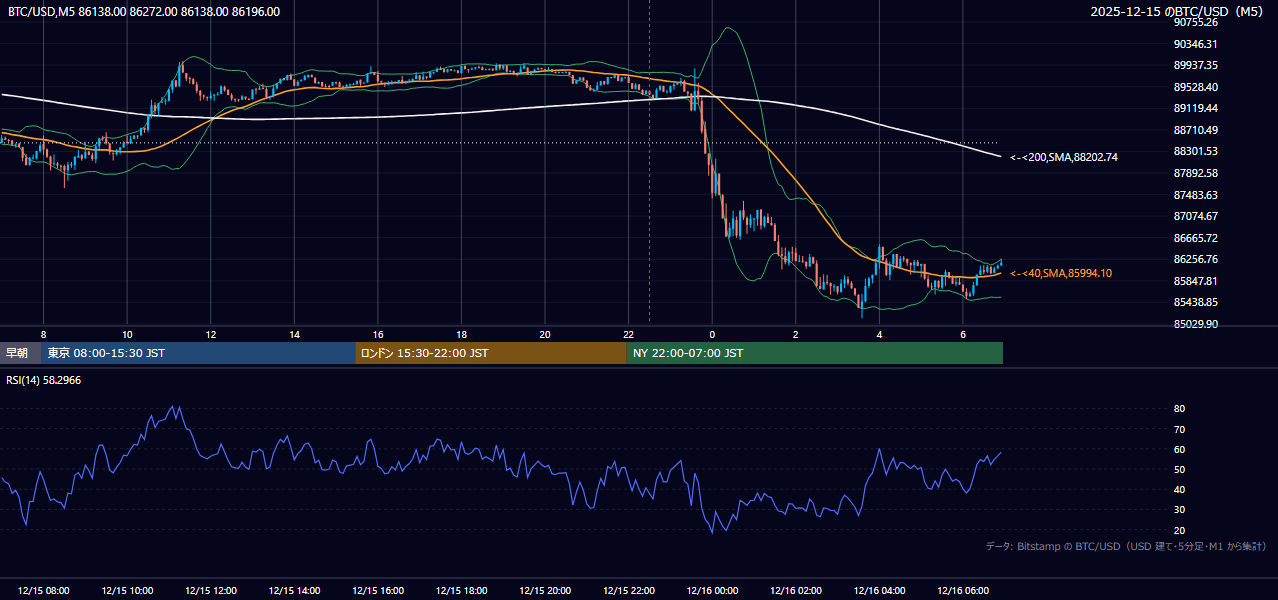Click the bottom time label 12/15 18:00
The image size is (1278, 600).
461,591
